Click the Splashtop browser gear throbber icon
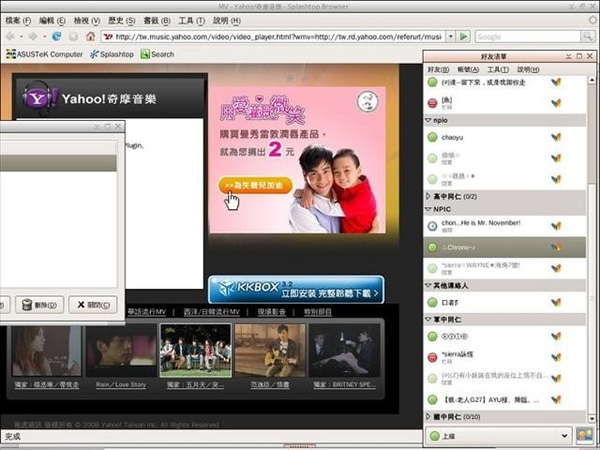Viewport: 600px width, 450px height. [594, 20]
